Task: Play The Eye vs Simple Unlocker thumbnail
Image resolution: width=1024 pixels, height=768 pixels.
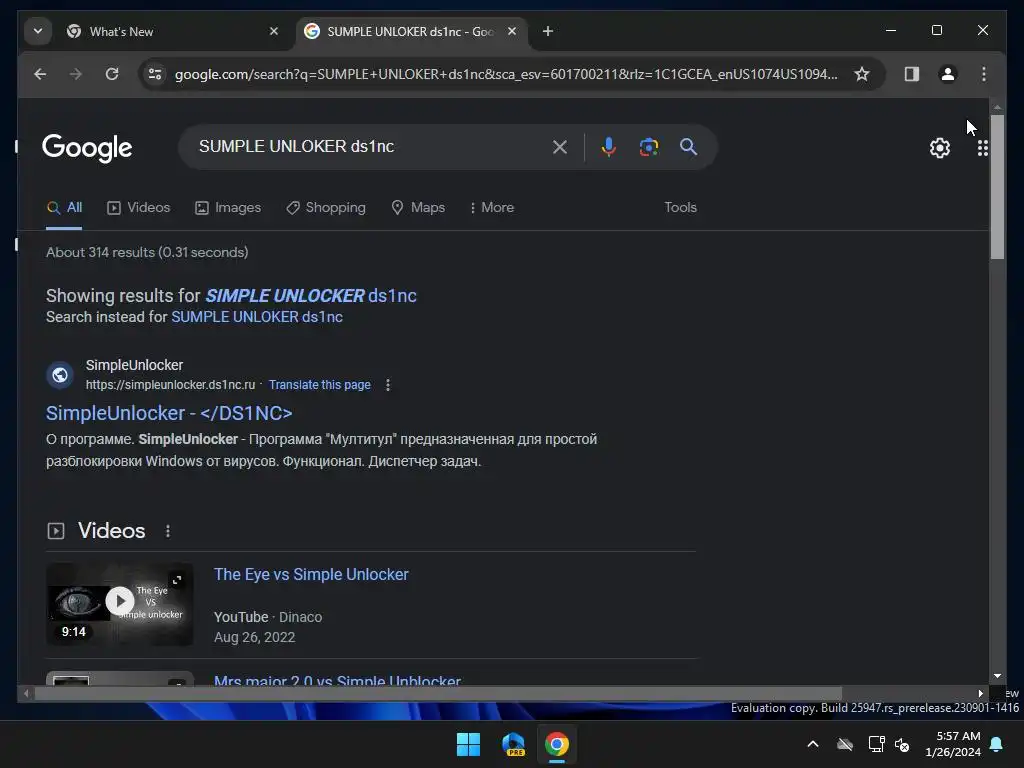Action: tap(120, 604)
